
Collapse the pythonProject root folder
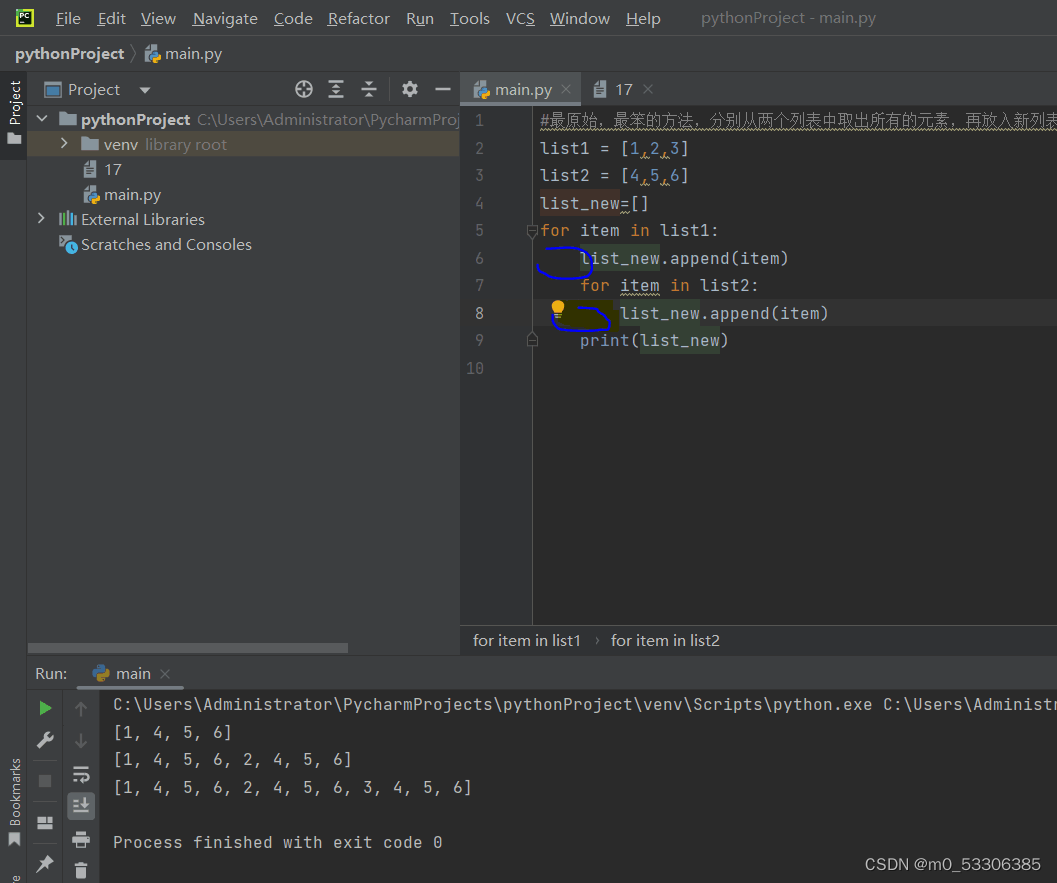click(x=42, y=119)
